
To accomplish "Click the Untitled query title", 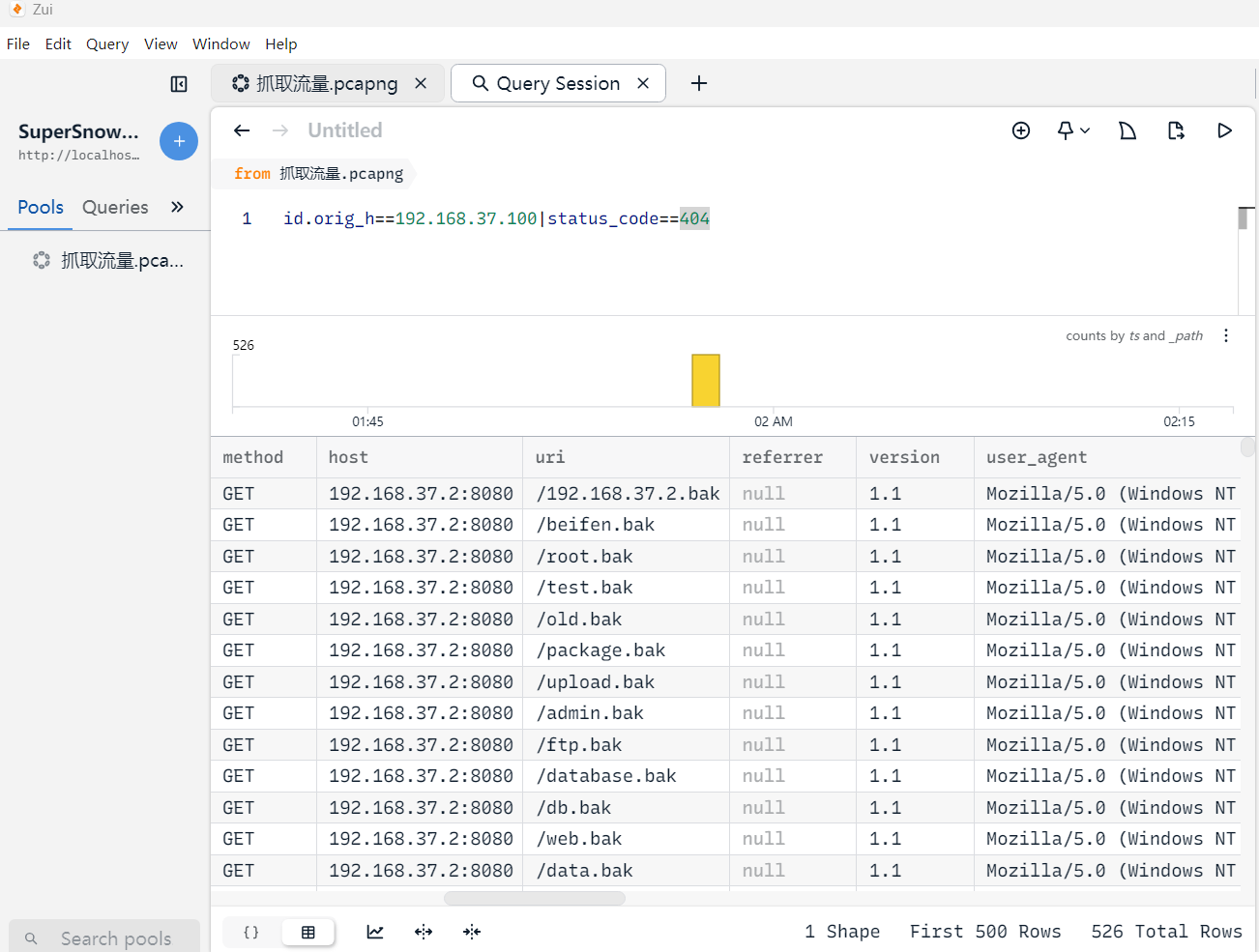I will click(x=345, y=130).
